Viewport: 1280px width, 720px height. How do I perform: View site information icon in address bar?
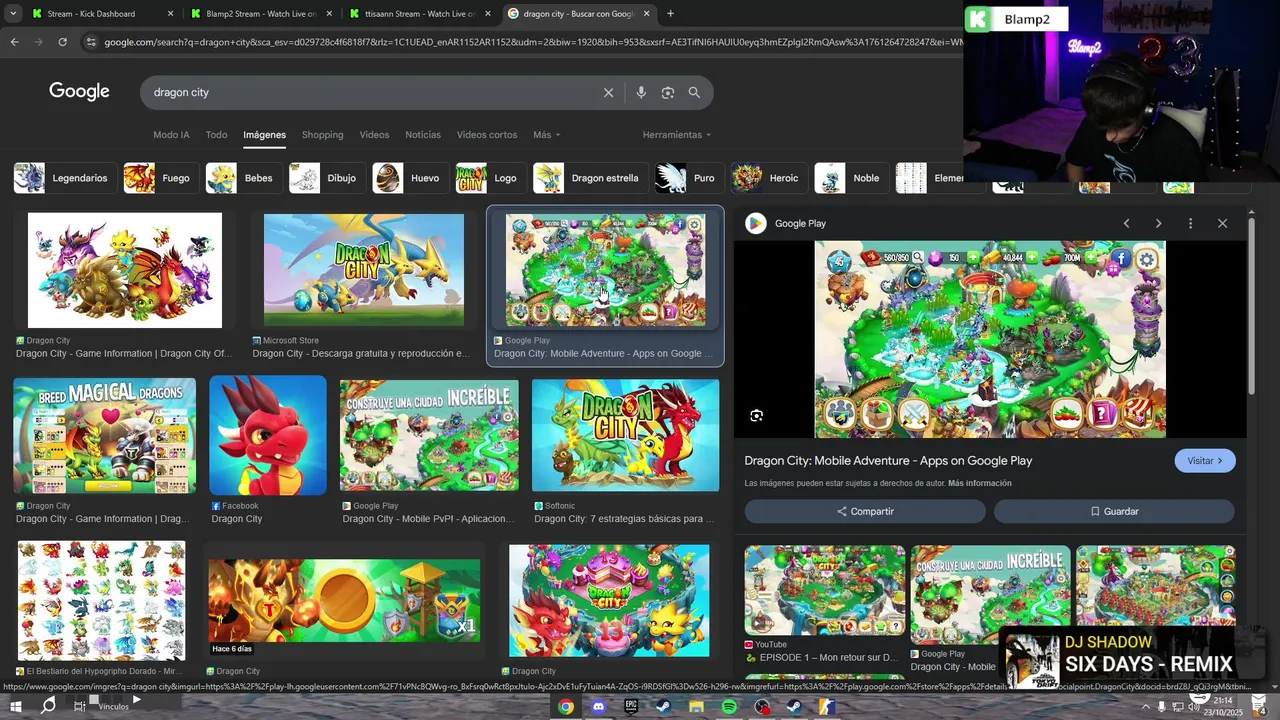click(91, 42)
